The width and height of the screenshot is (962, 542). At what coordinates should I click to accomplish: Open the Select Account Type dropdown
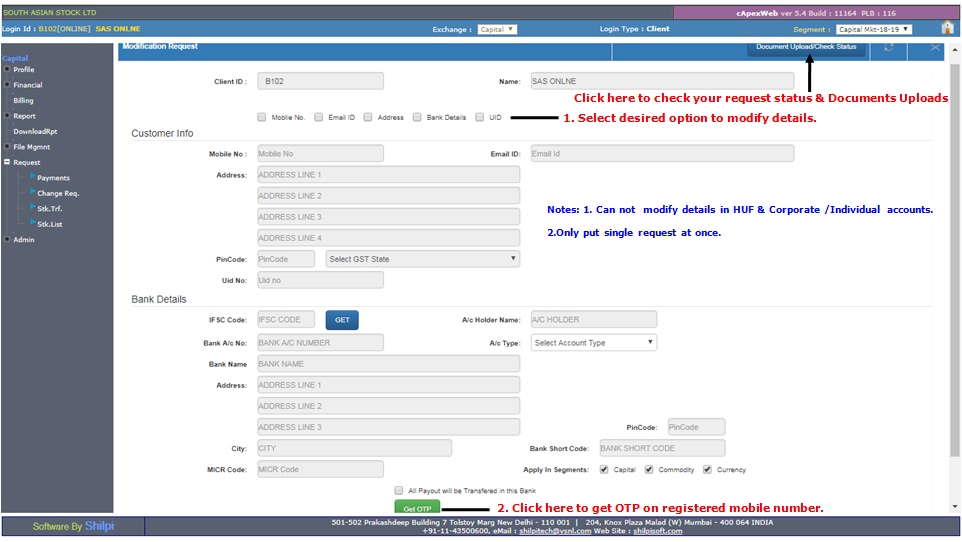tap(593, 343)
